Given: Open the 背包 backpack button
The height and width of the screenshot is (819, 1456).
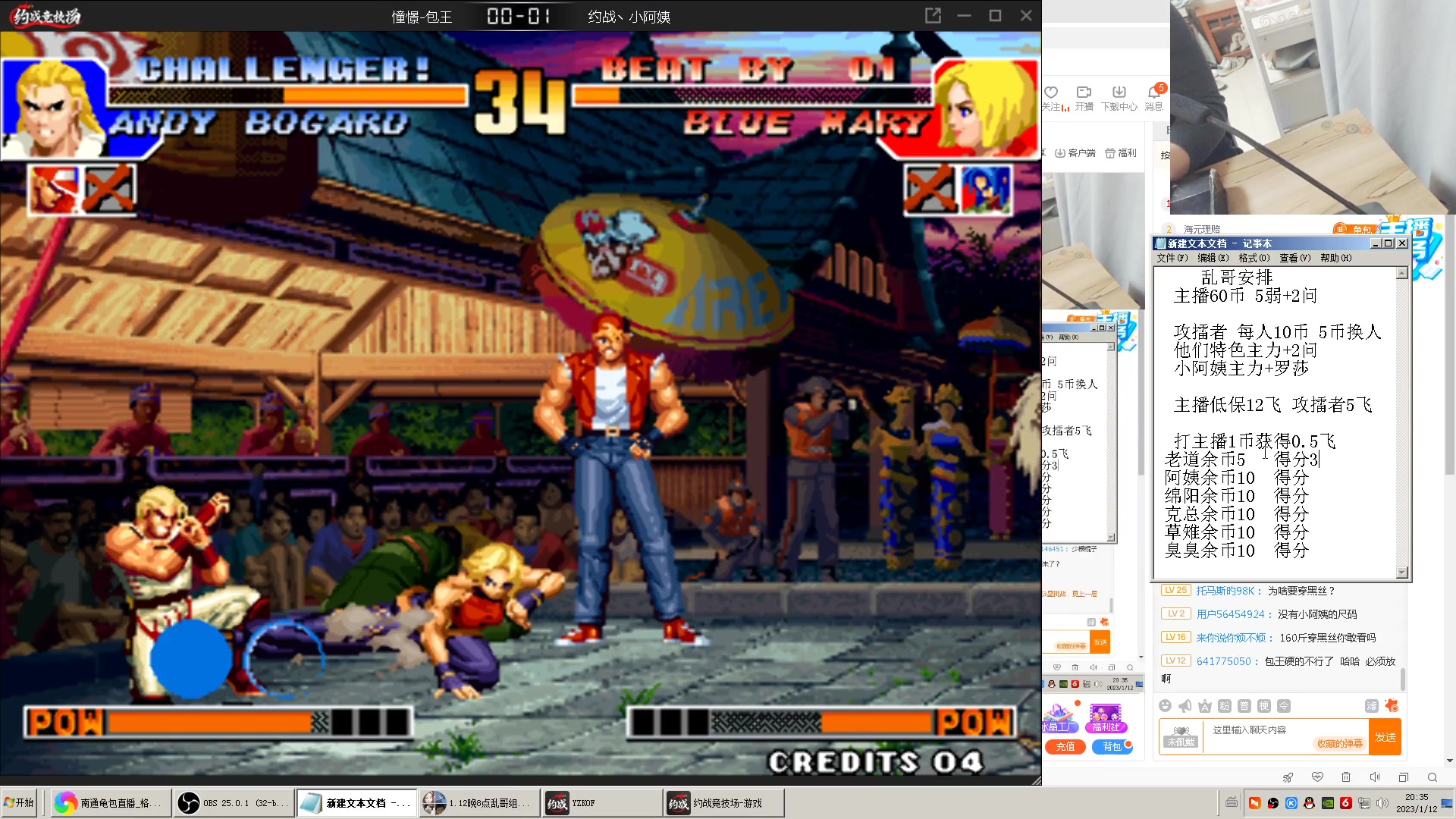Looking at the screenshot, I should pyautogui.click(x=1112, y=747).
